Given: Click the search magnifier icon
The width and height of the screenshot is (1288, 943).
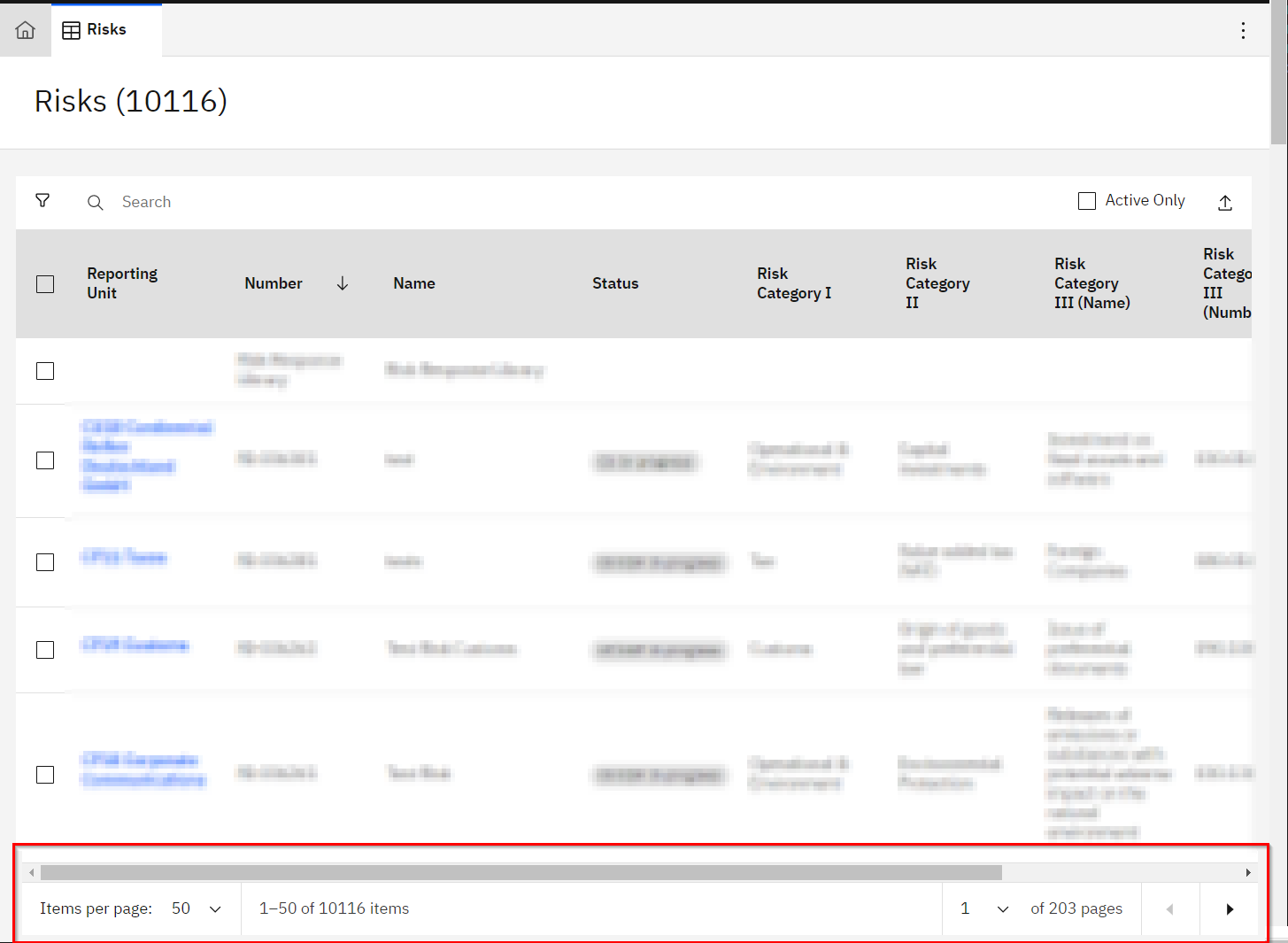Looking at the screenshot, I should [x=96, y=203].
